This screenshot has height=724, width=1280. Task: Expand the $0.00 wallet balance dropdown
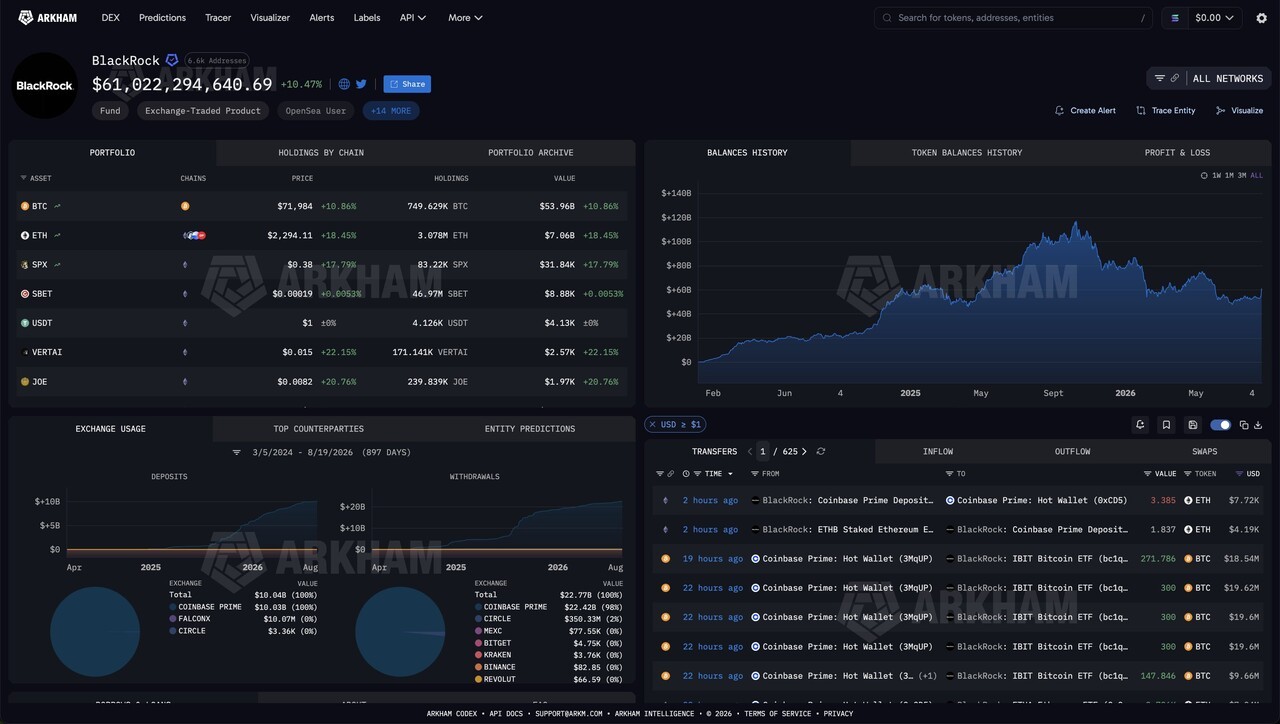[1216, 18]
